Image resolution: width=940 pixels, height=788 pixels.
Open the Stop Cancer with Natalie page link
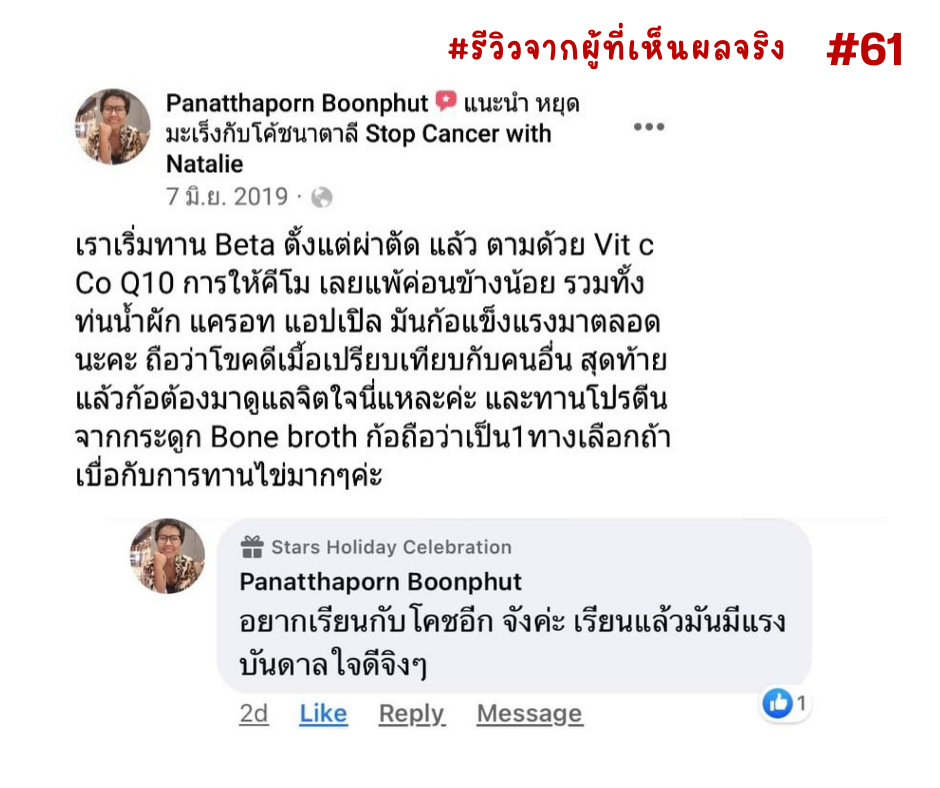click(x=358, y=148)
